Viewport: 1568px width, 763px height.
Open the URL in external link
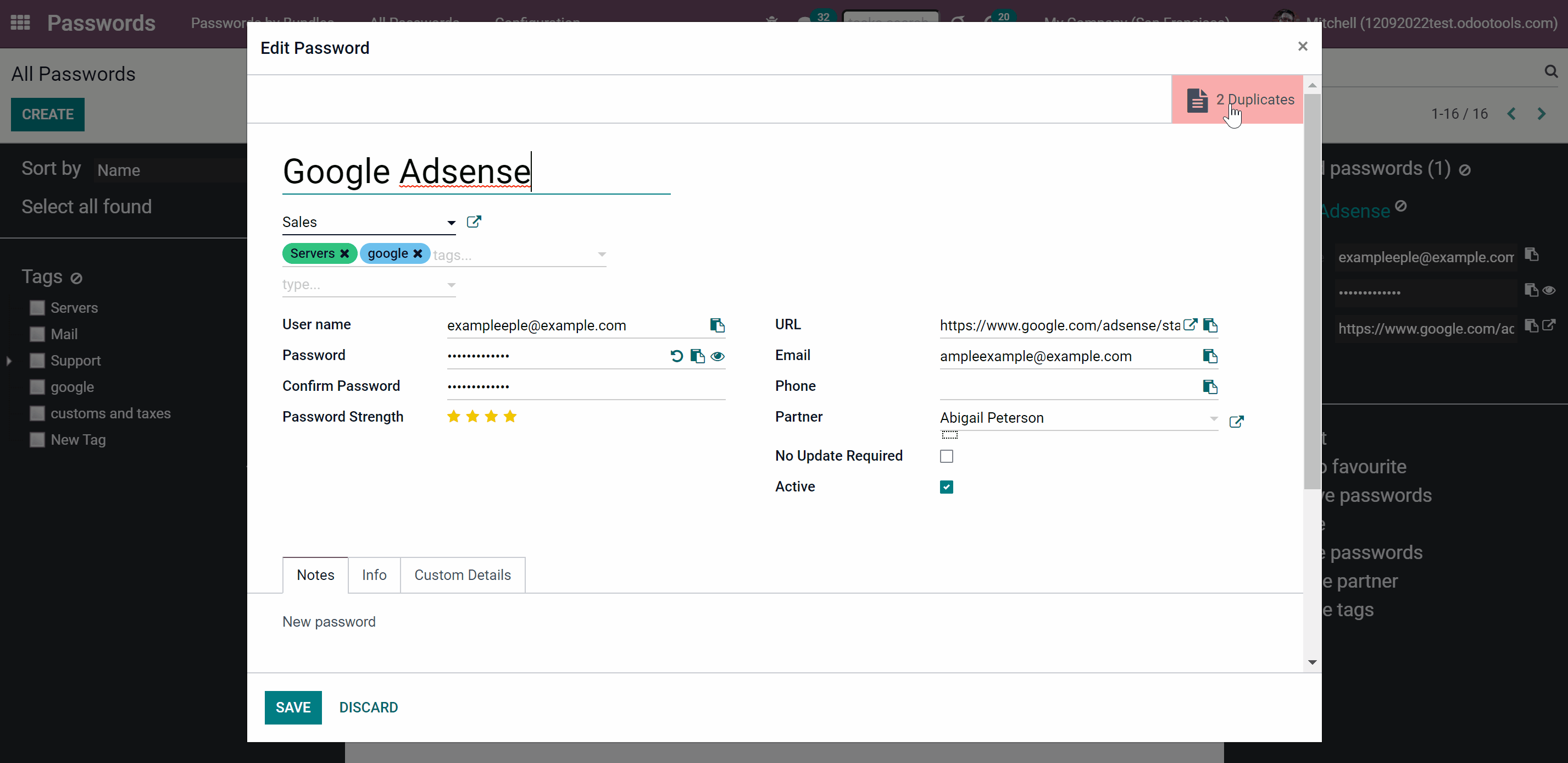(1190, 324)
